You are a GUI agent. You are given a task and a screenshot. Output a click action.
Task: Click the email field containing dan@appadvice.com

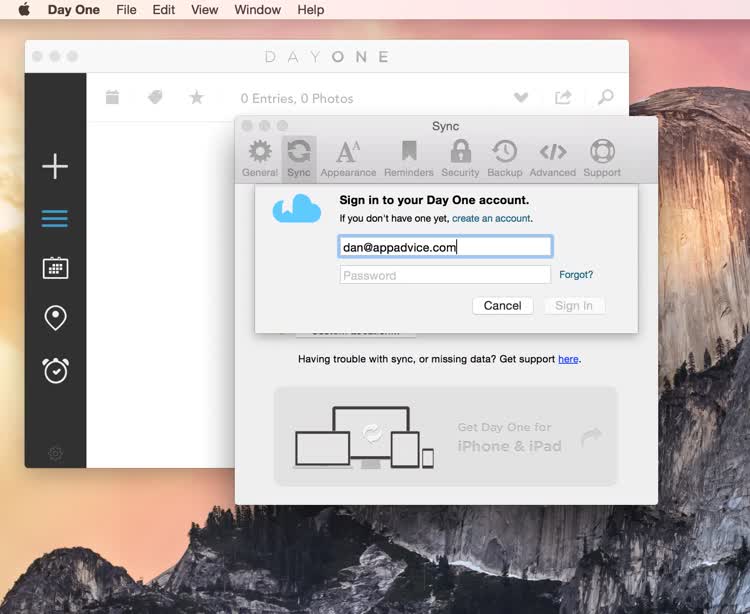coord(445,247)
